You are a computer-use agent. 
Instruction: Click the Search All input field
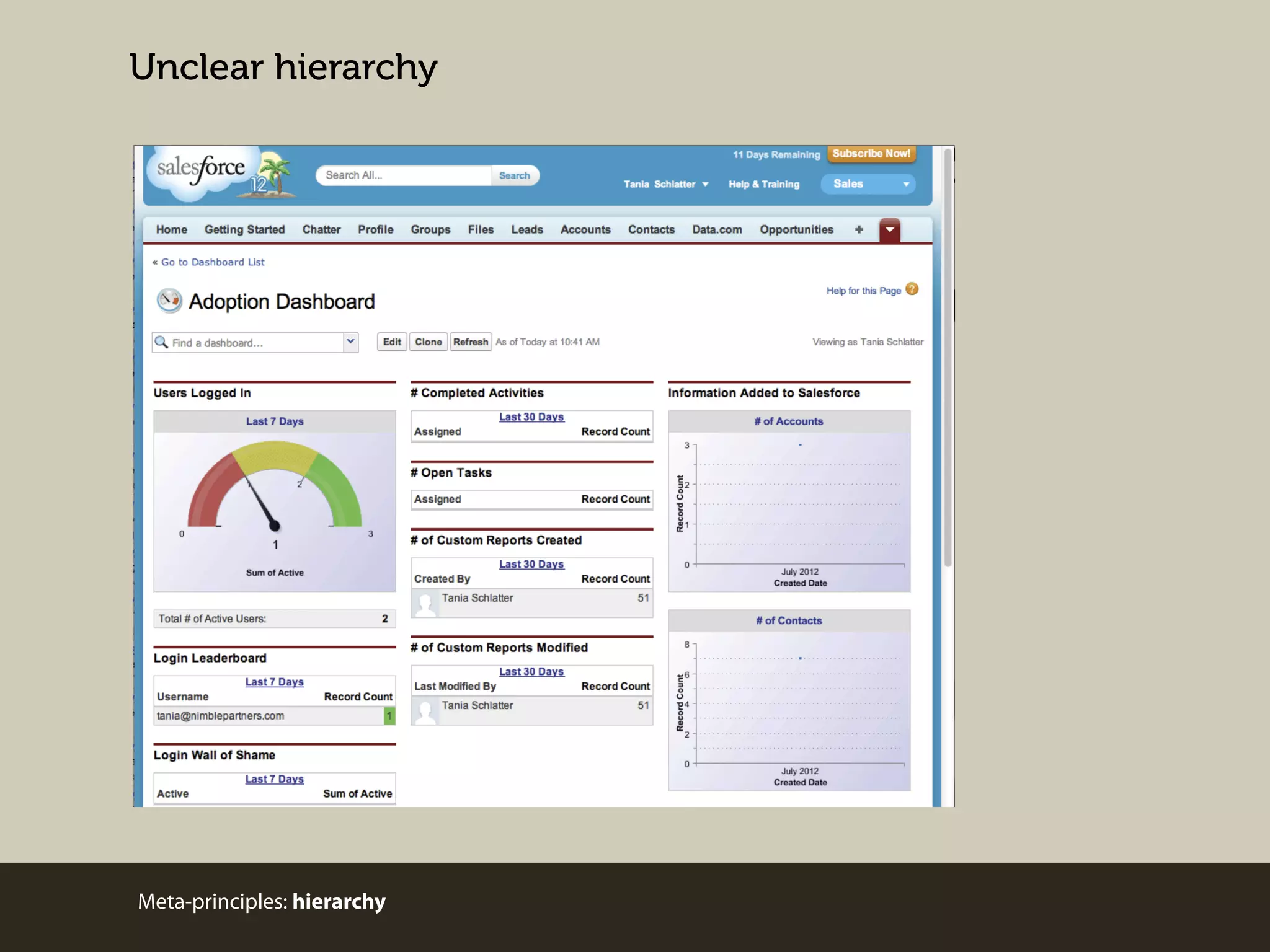click(x=404, y=175)
